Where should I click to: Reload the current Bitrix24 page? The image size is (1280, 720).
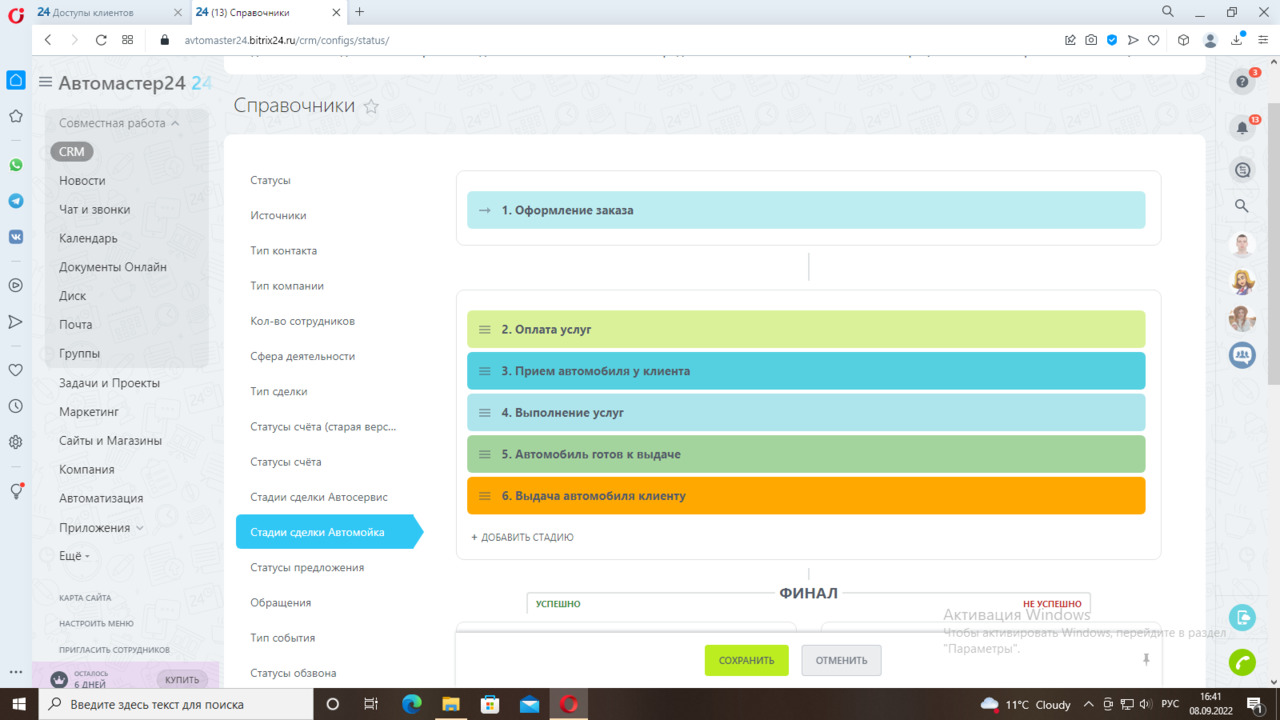click(101, 40)
